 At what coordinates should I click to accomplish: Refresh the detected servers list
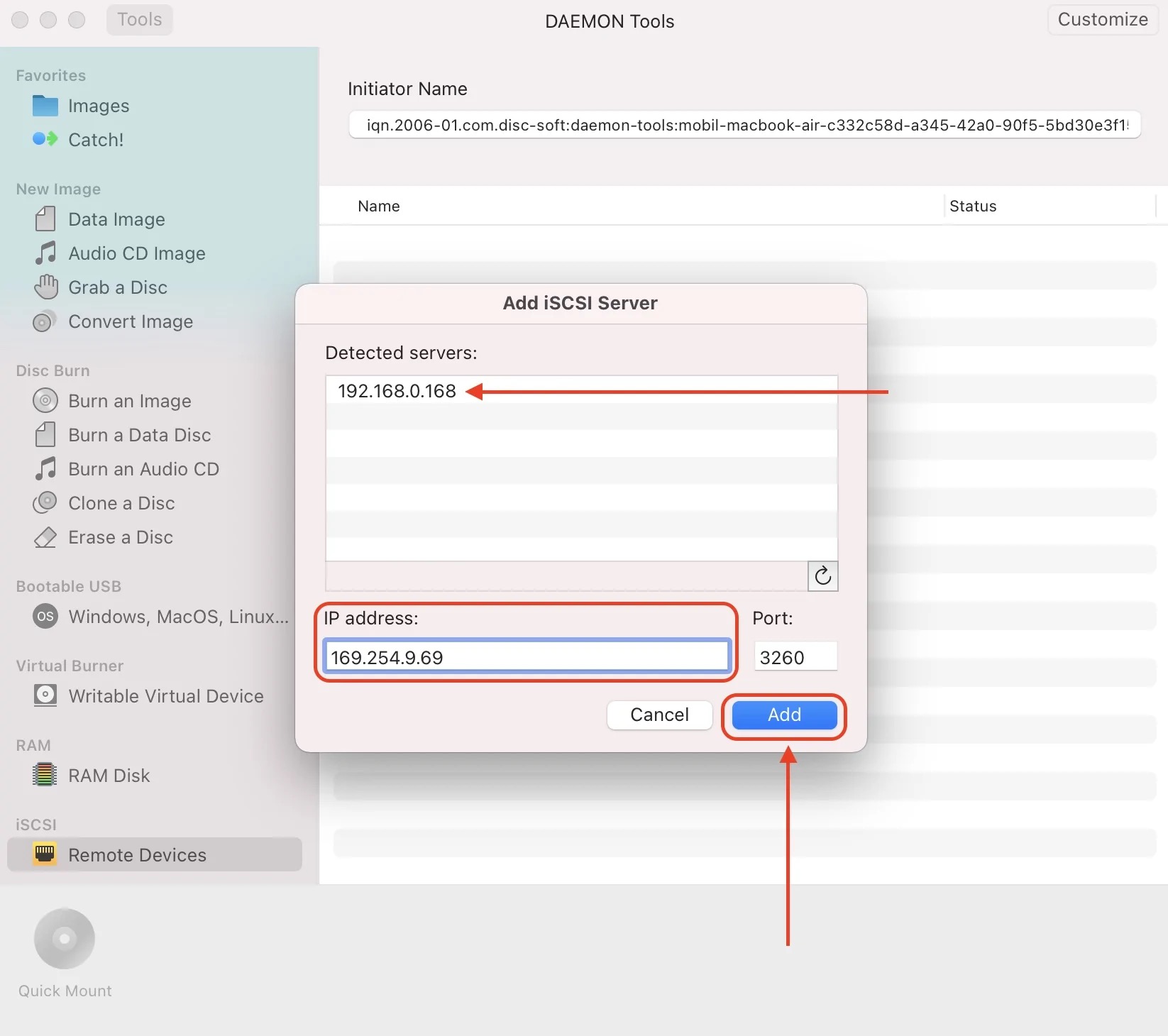(x=822, y=576)
